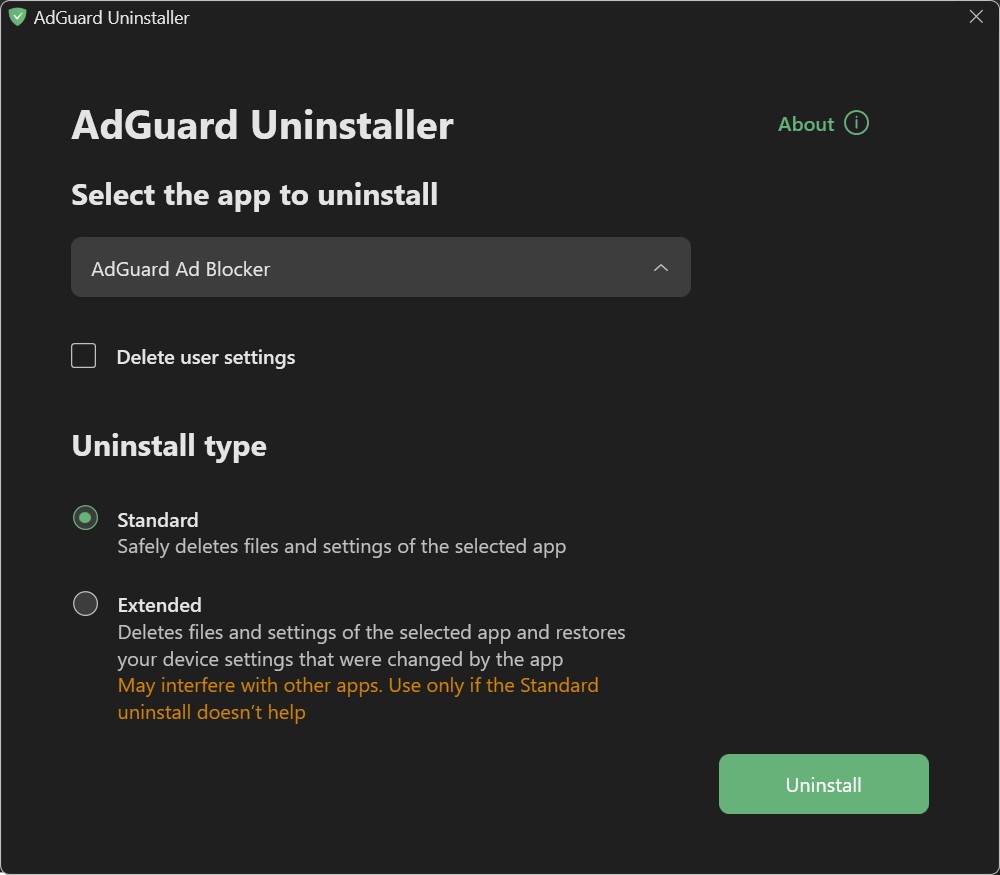Click the 'Deletes files and settings' Extended description
This screenshot has width=1000, height=875.
371,645
